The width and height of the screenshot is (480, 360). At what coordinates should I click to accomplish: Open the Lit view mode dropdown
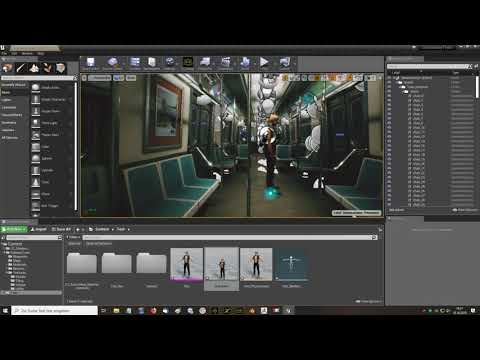(x=118, y=78)
